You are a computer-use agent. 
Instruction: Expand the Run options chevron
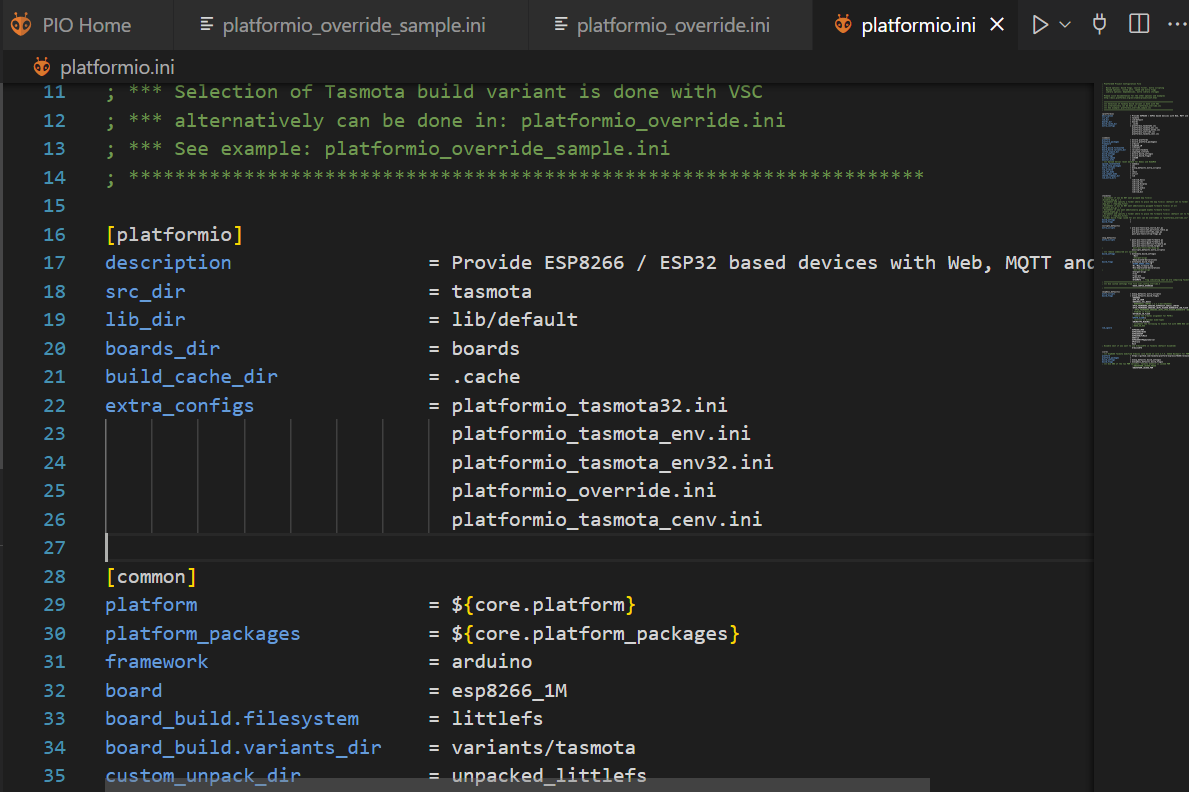tap(1065, 25)
